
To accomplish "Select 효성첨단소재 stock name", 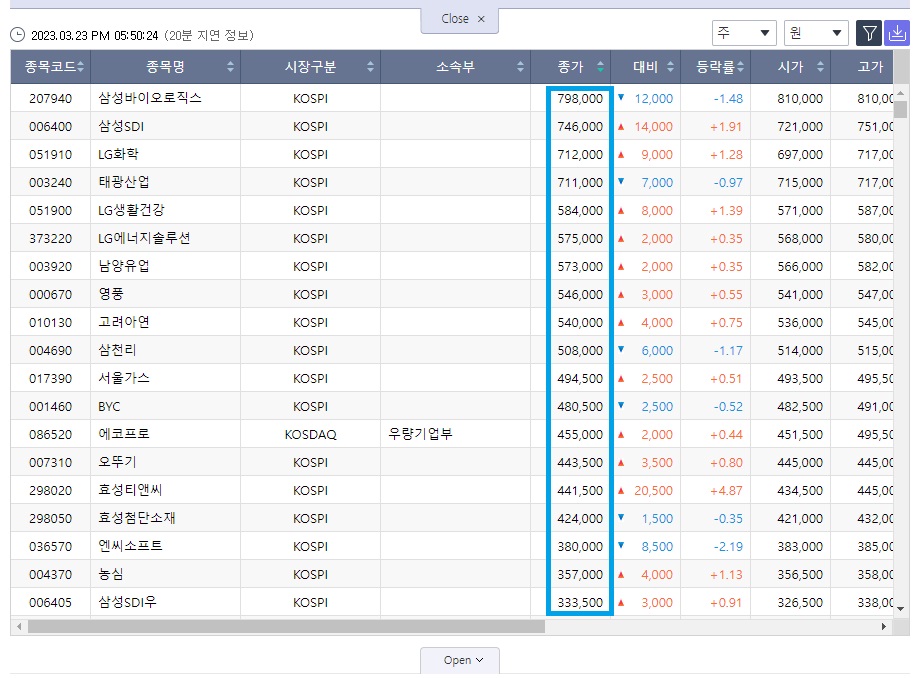I will click(136, 518).
